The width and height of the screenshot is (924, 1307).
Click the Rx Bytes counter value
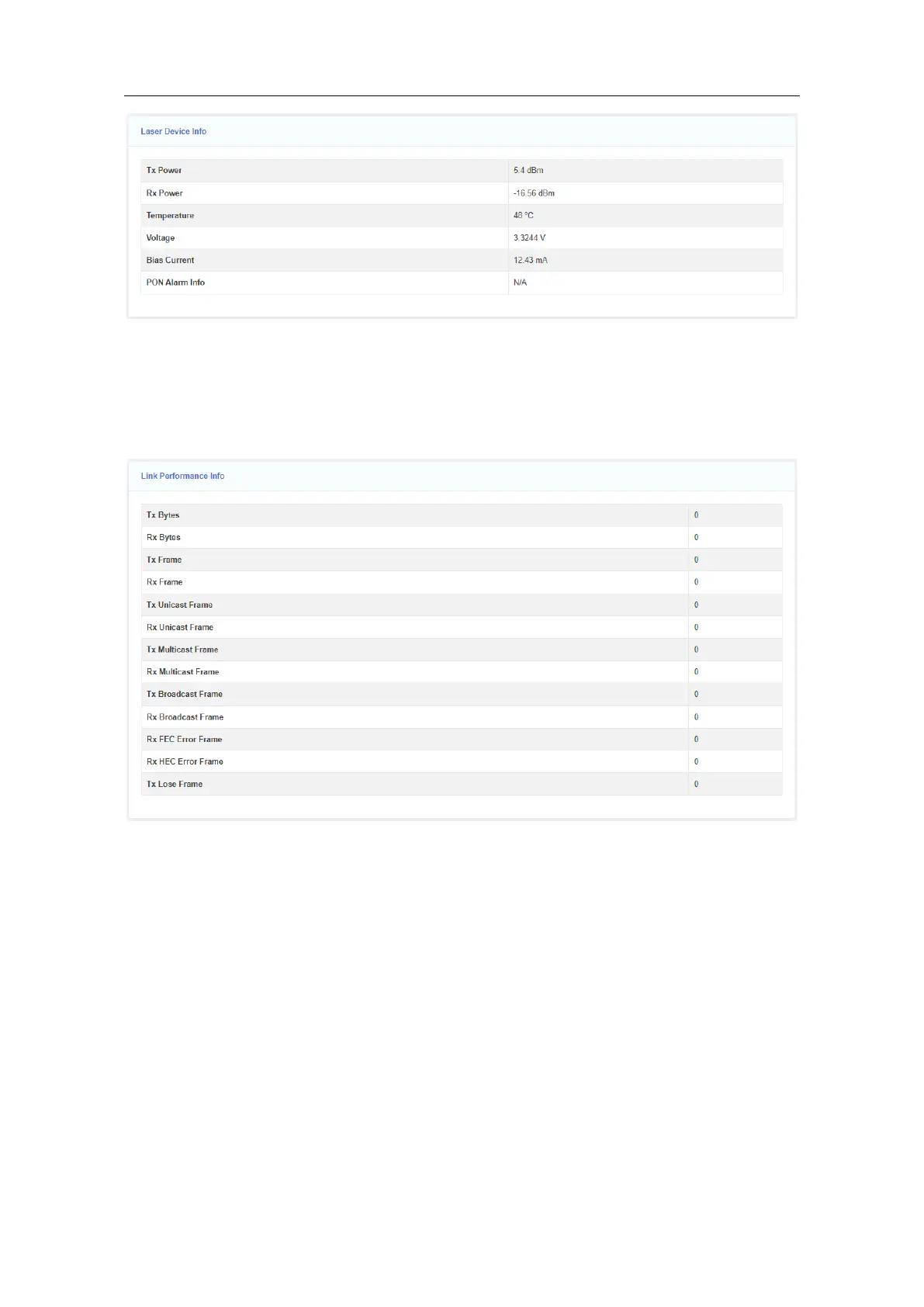(x=696, y=537)
